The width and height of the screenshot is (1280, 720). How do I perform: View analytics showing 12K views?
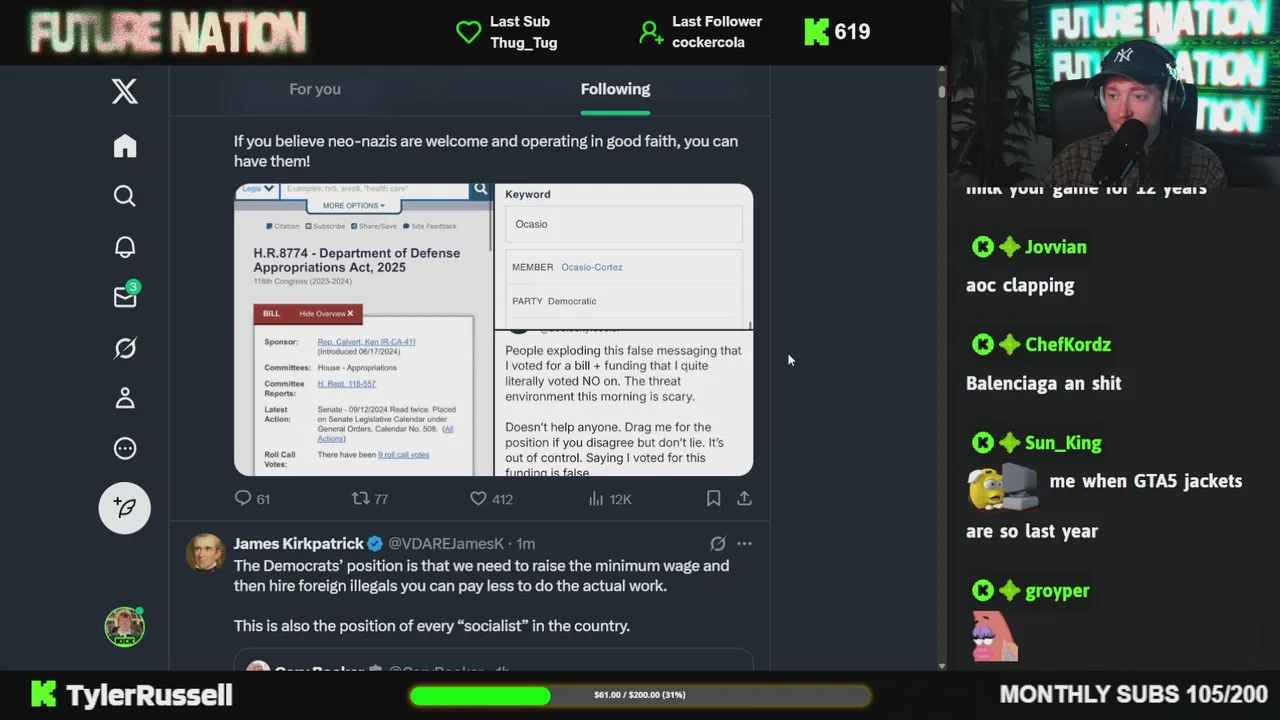coord(610,498)
